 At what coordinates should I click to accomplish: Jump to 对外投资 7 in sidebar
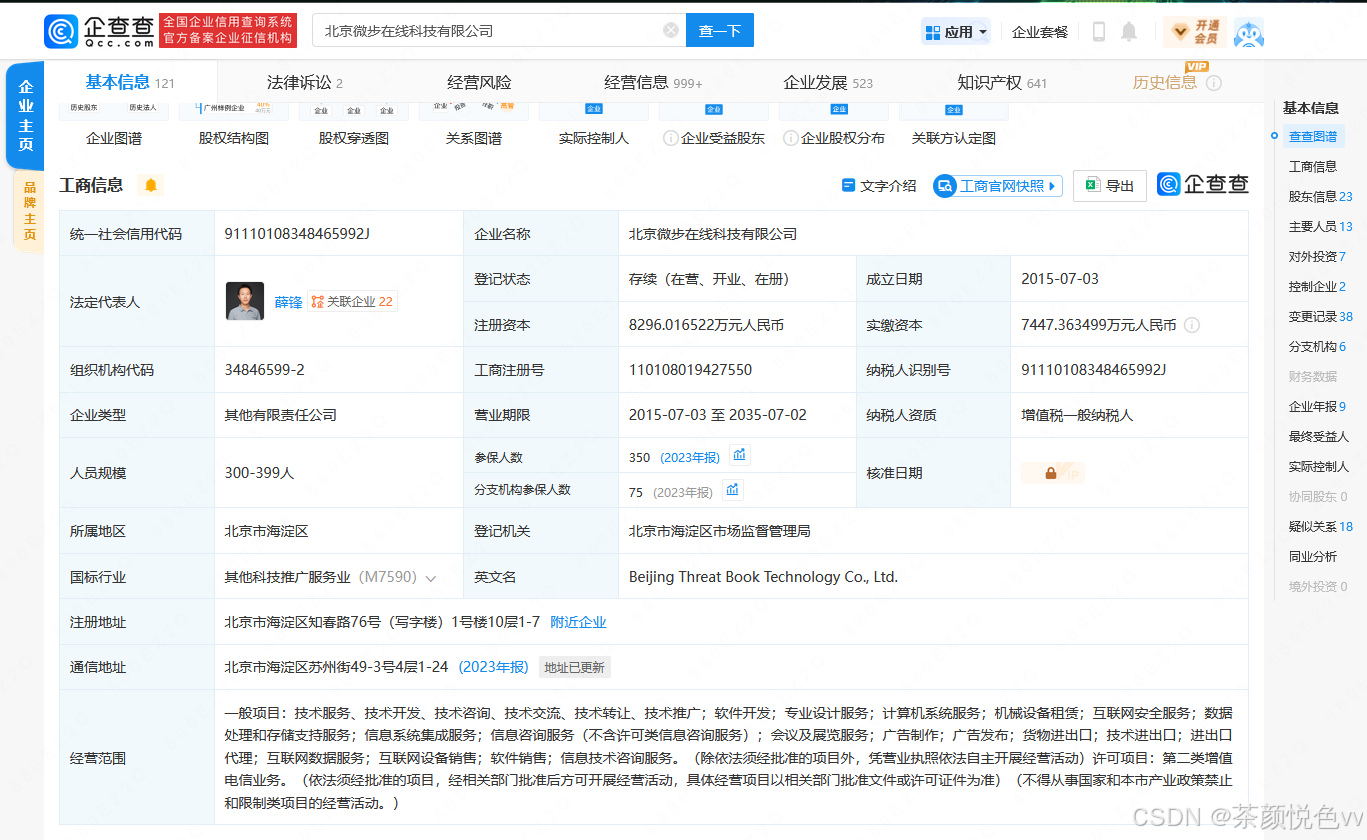1318,257
